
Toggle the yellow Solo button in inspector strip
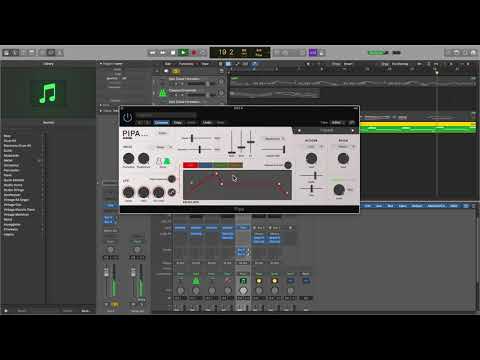[x=115, y=304]
